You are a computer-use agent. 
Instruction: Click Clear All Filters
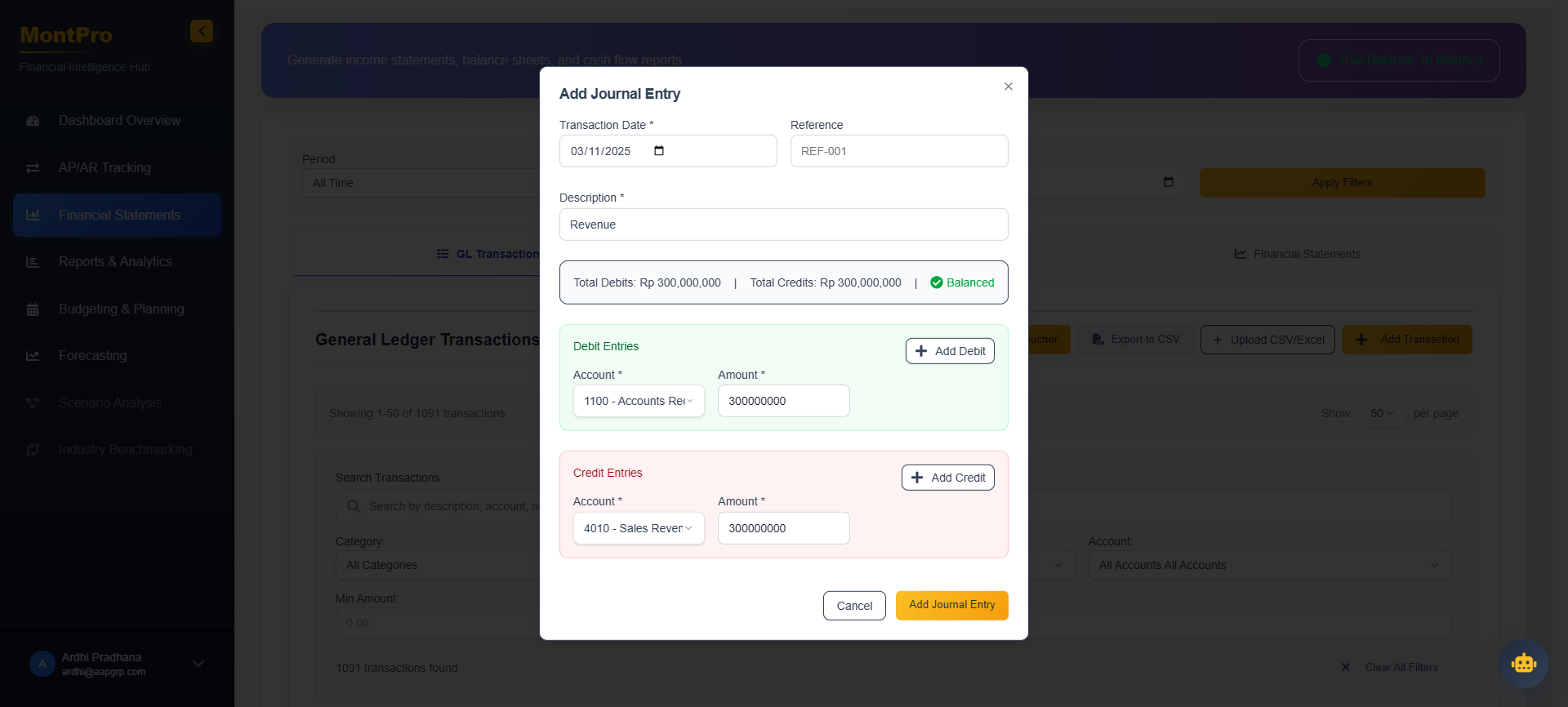[1388, 668]
